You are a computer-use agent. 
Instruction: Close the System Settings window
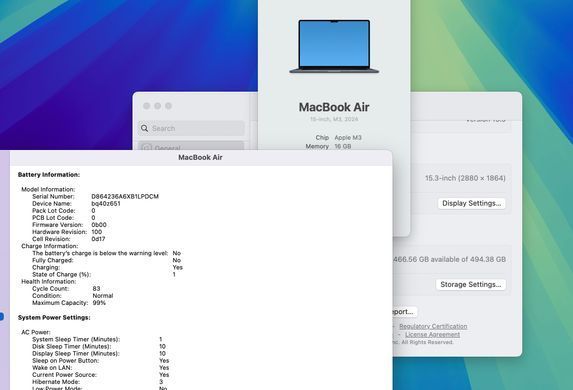tap(147, 106)
